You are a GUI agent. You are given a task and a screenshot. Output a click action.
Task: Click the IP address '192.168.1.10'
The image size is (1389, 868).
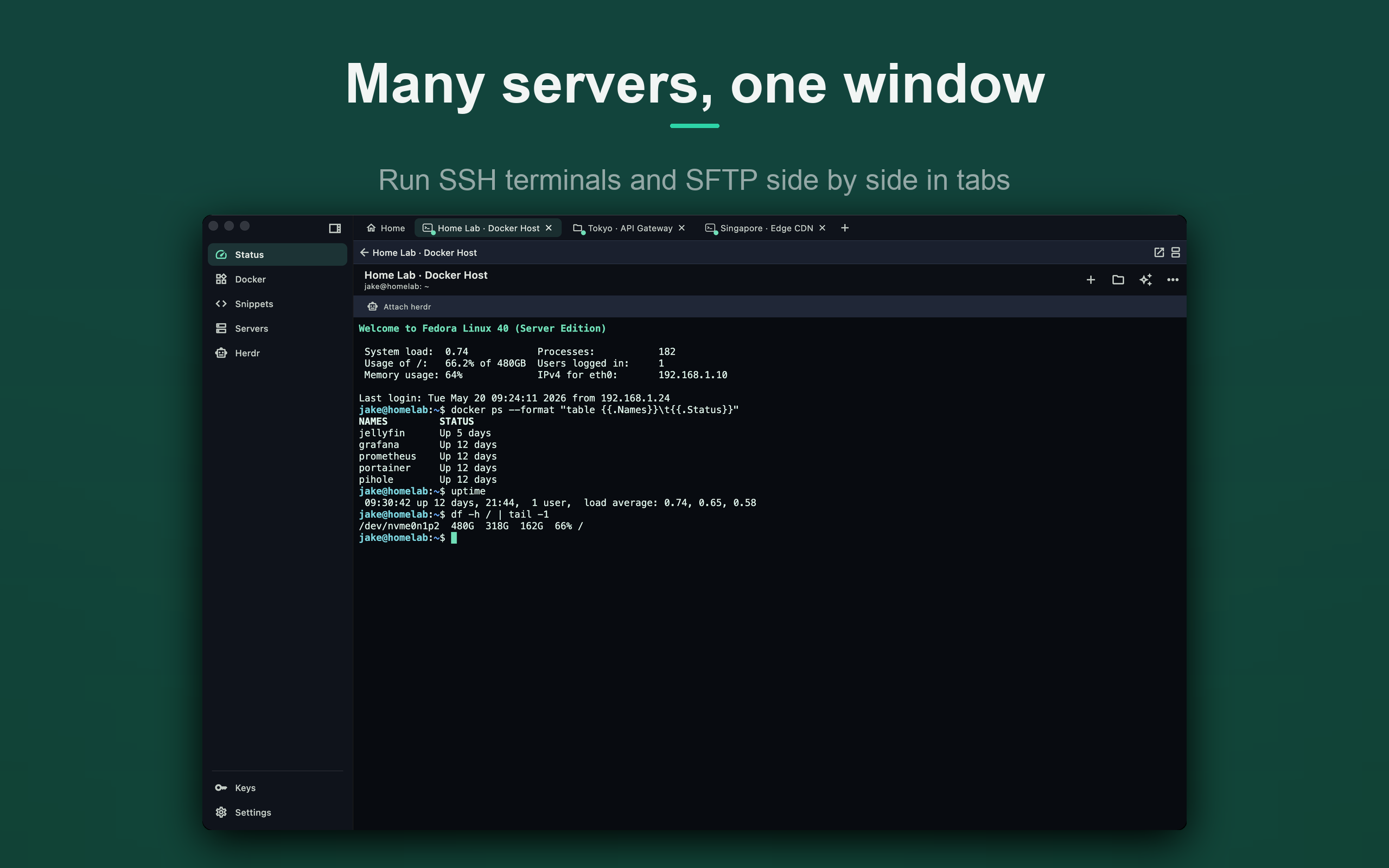[693, 375]
